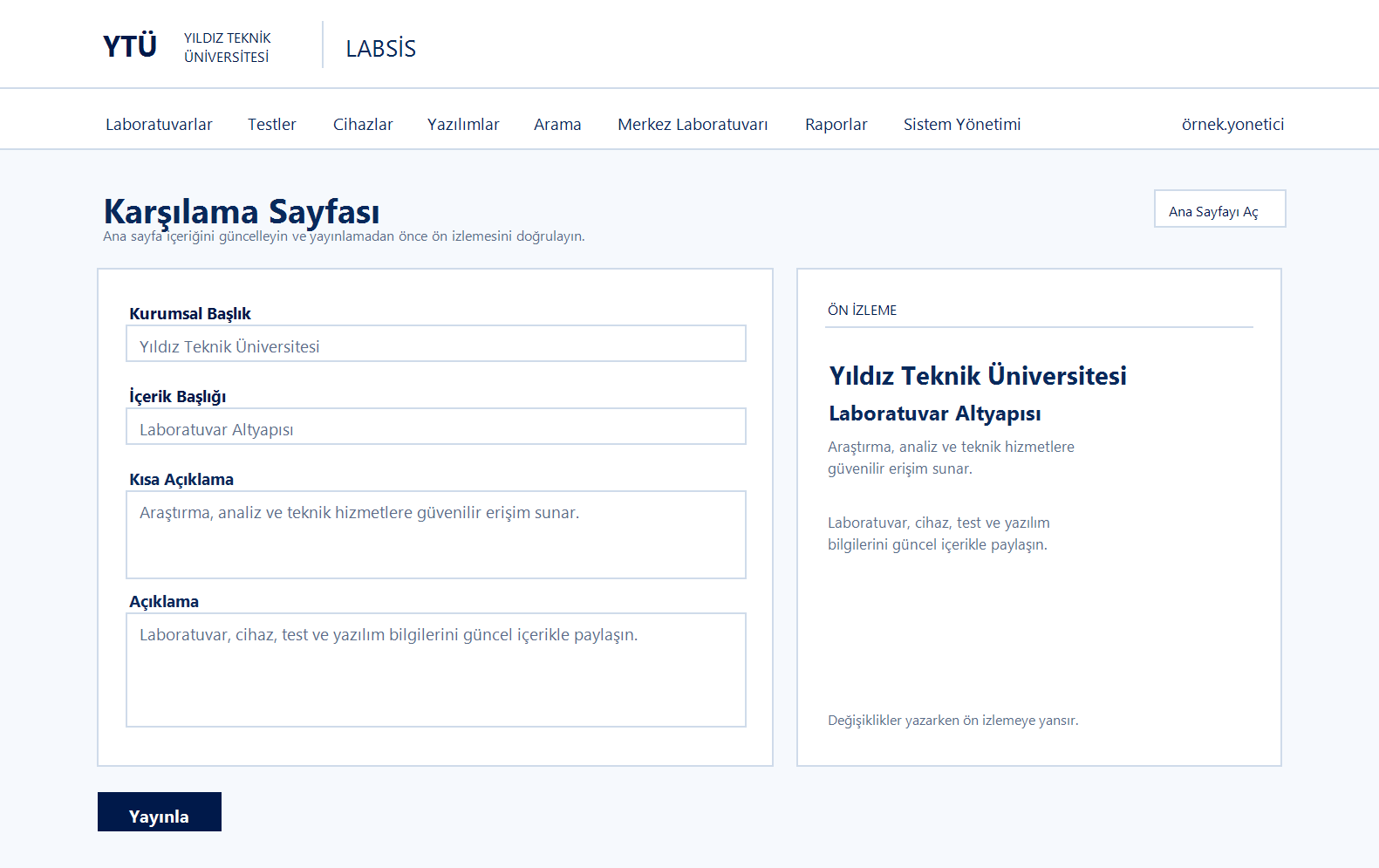Image resolution: width=1379 pixels, height=868 pixels.
Task: Click the YTÜ logo
Action: point(130,45)
